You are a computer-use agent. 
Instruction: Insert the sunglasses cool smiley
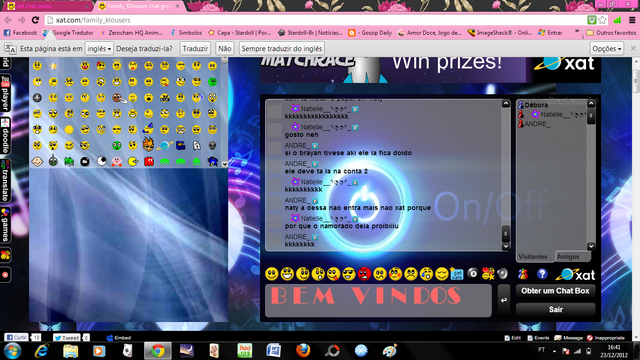pos(349,274)
